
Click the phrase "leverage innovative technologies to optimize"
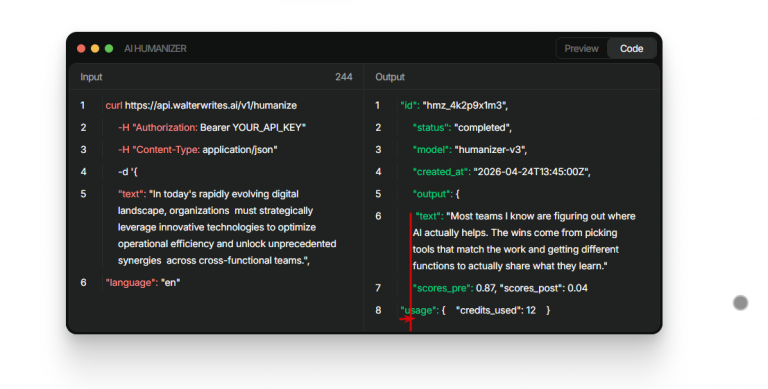(217, 227)
